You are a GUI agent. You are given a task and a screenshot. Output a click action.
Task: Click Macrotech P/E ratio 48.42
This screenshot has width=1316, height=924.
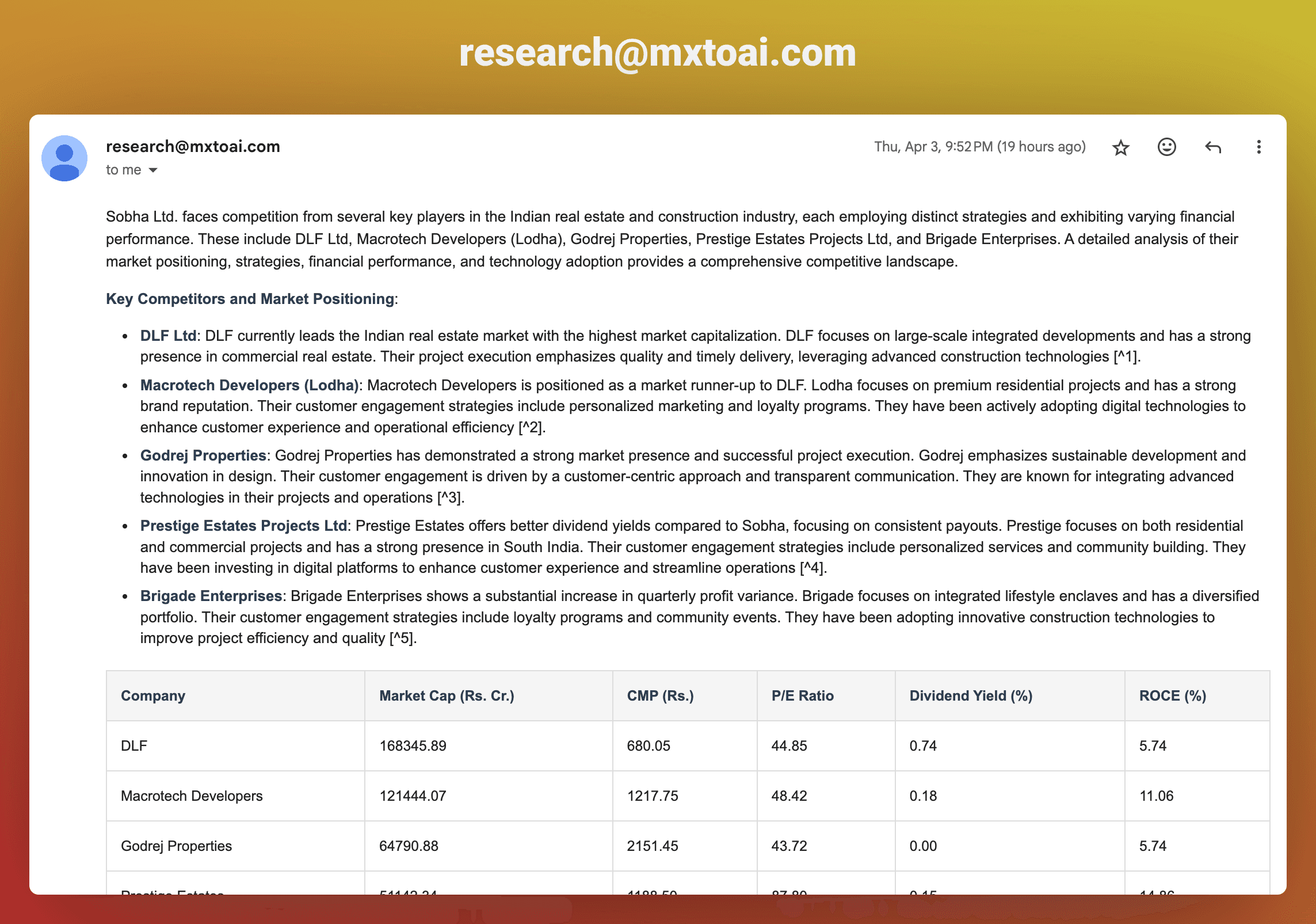tap(789, 796)
